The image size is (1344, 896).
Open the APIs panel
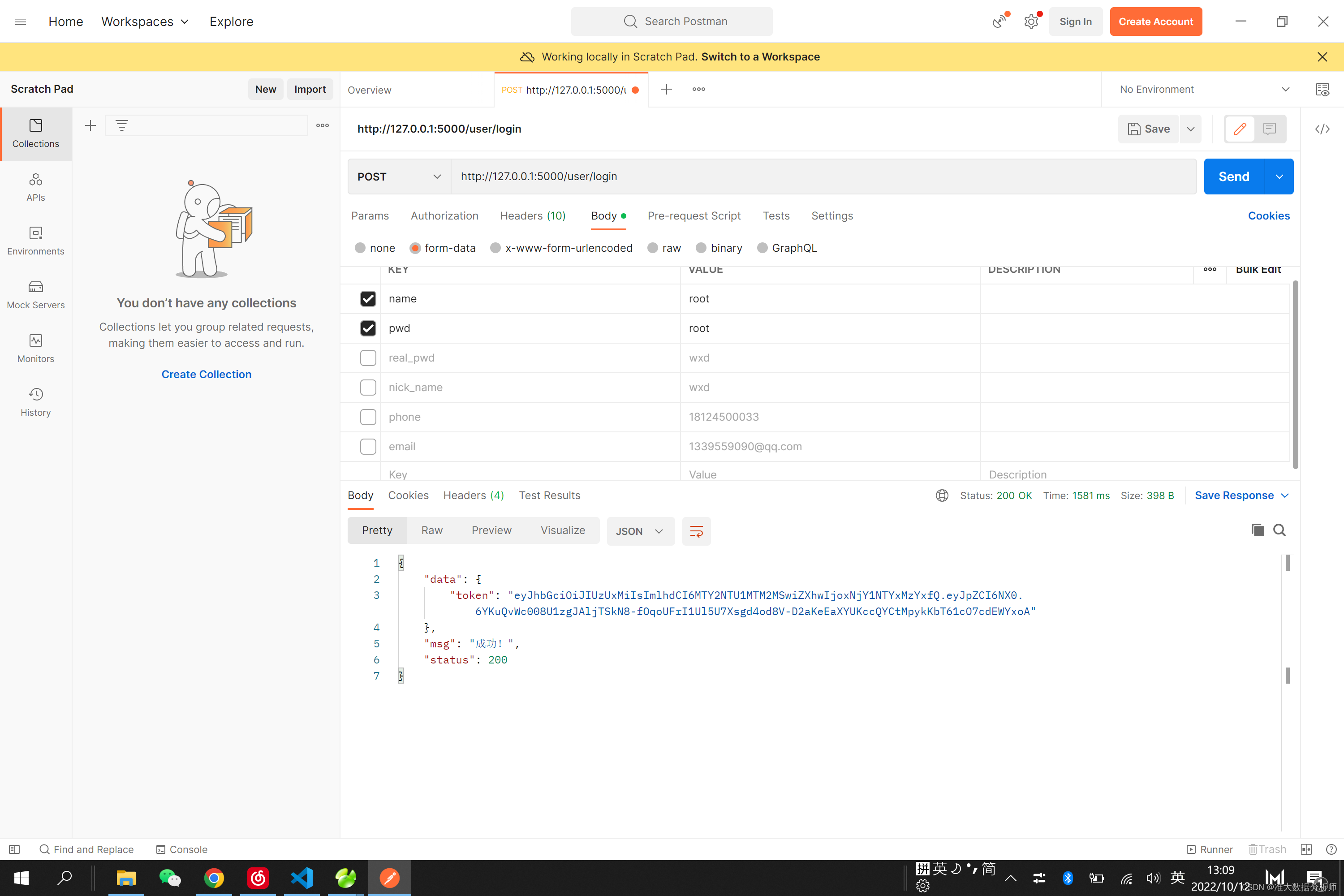coord(36,187)
